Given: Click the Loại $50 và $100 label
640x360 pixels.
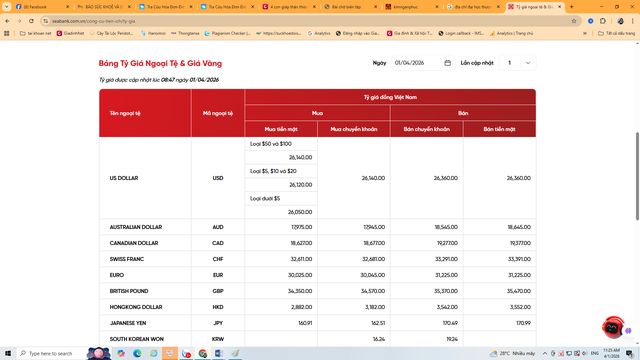Looking at the screenshot, I should [x=271, y=144].
